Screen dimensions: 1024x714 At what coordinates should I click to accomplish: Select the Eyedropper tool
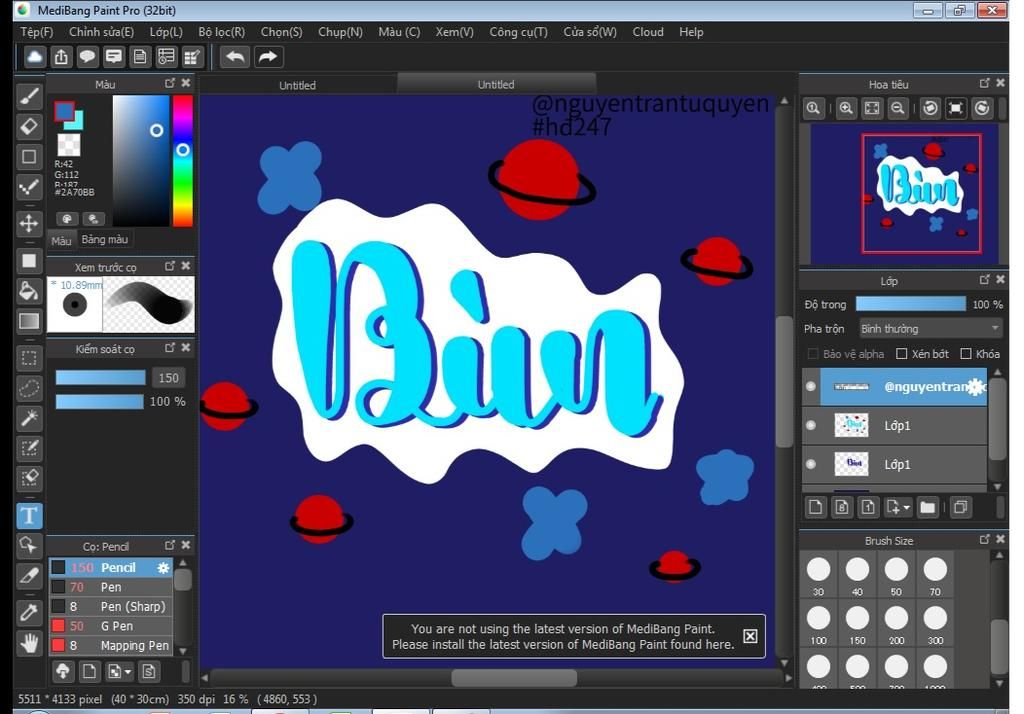point(29,613)
